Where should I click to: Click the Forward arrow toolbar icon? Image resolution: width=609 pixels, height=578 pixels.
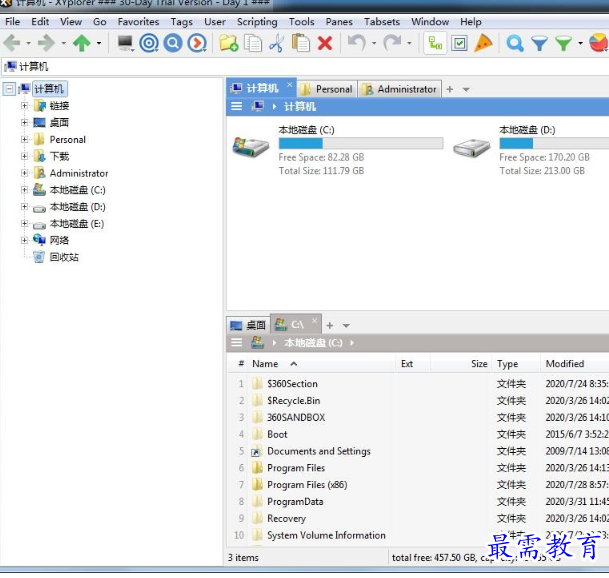coord(47,43)
